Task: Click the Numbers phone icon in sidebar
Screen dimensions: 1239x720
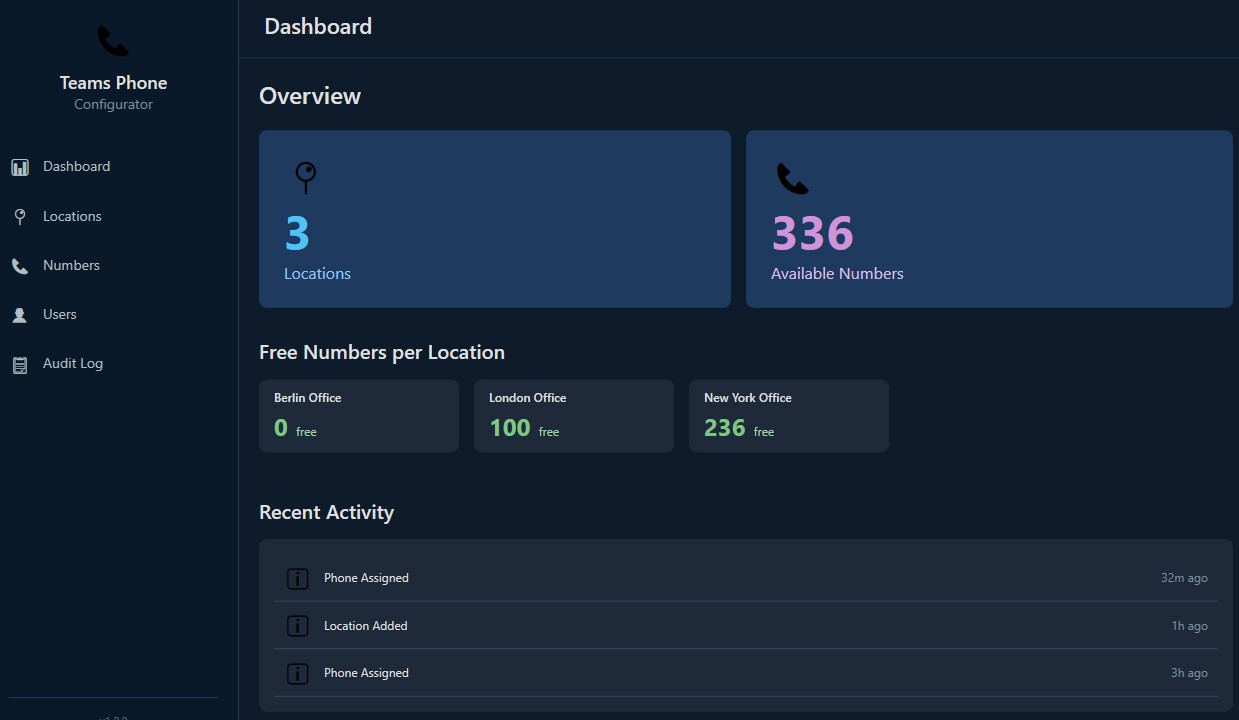Action: pyautogui.click(x=20, y=266)
